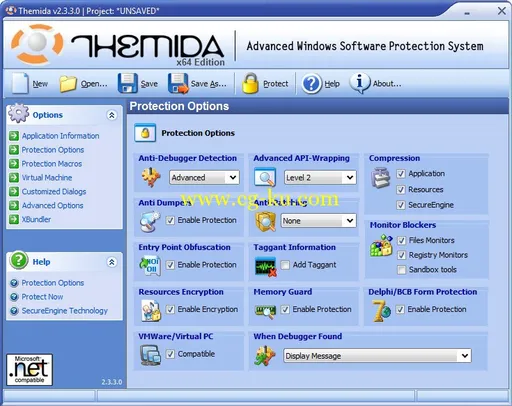The height and width of the screenshot is (406, 512).
Task: Open Application Information in Options list
Action: [x=60, y=136]
